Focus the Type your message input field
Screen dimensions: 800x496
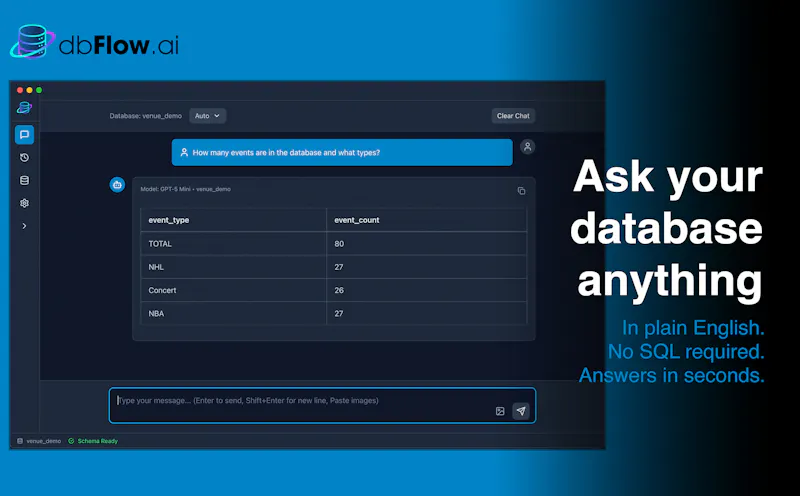tap(322, 406)
